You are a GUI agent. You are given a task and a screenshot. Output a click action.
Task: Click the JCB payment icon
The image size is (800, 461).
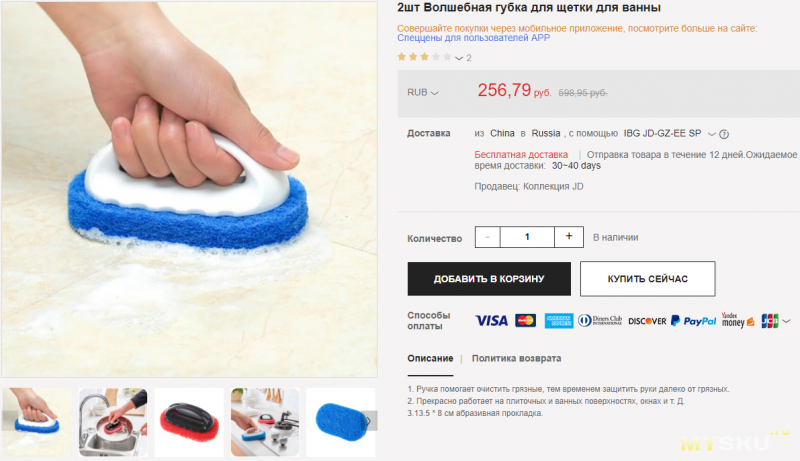(x=769, y=321)
